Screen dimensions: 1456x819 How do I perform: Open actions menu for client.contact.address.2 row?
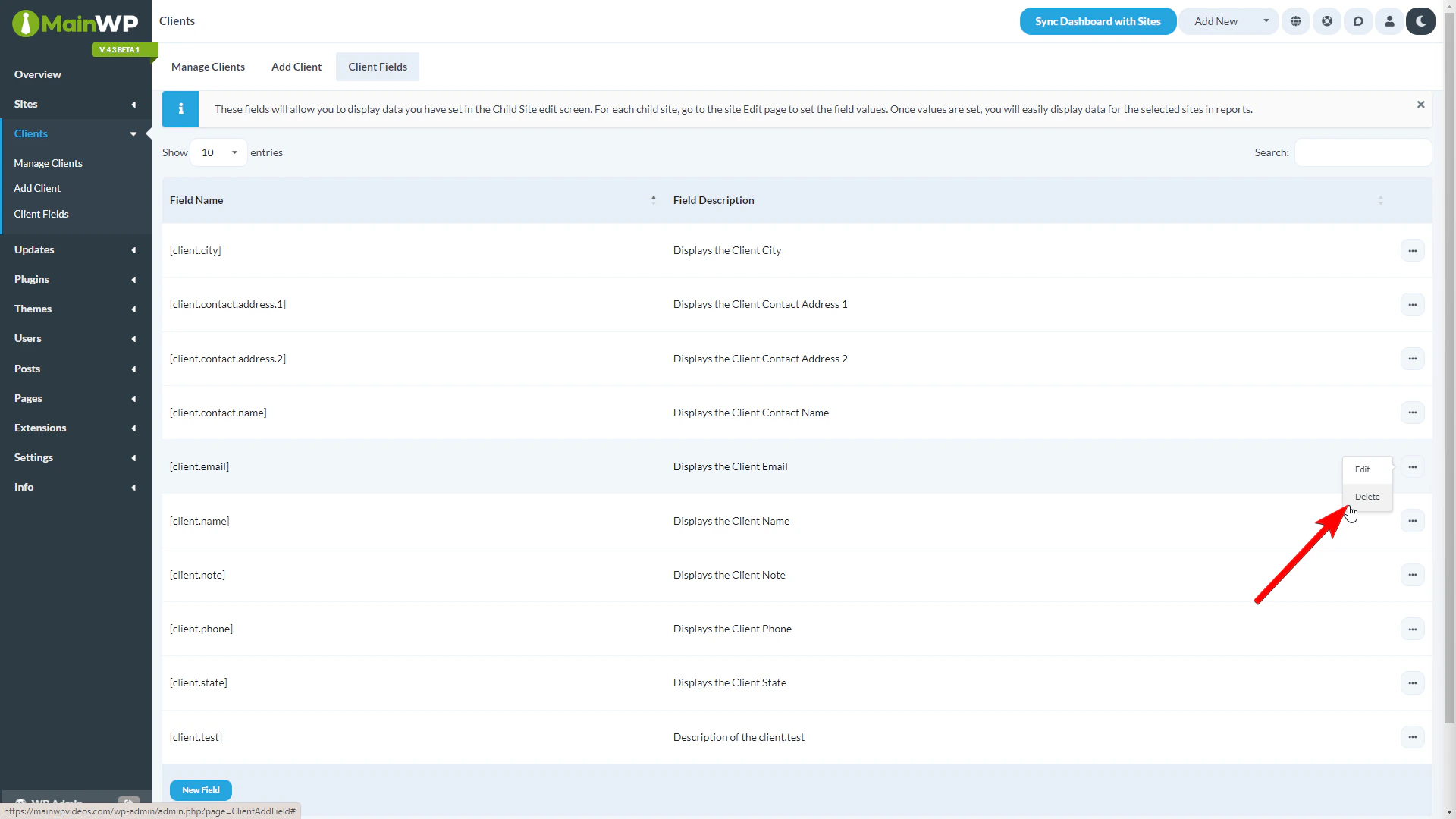coord(1412,359)
